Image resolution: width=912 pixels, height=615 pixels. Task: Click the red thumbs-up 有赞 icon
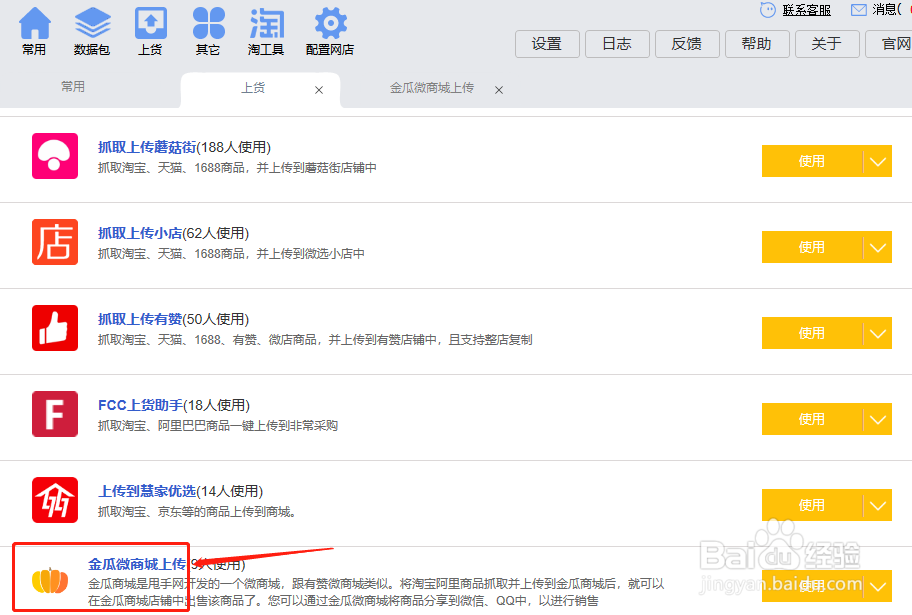point(55,328)
